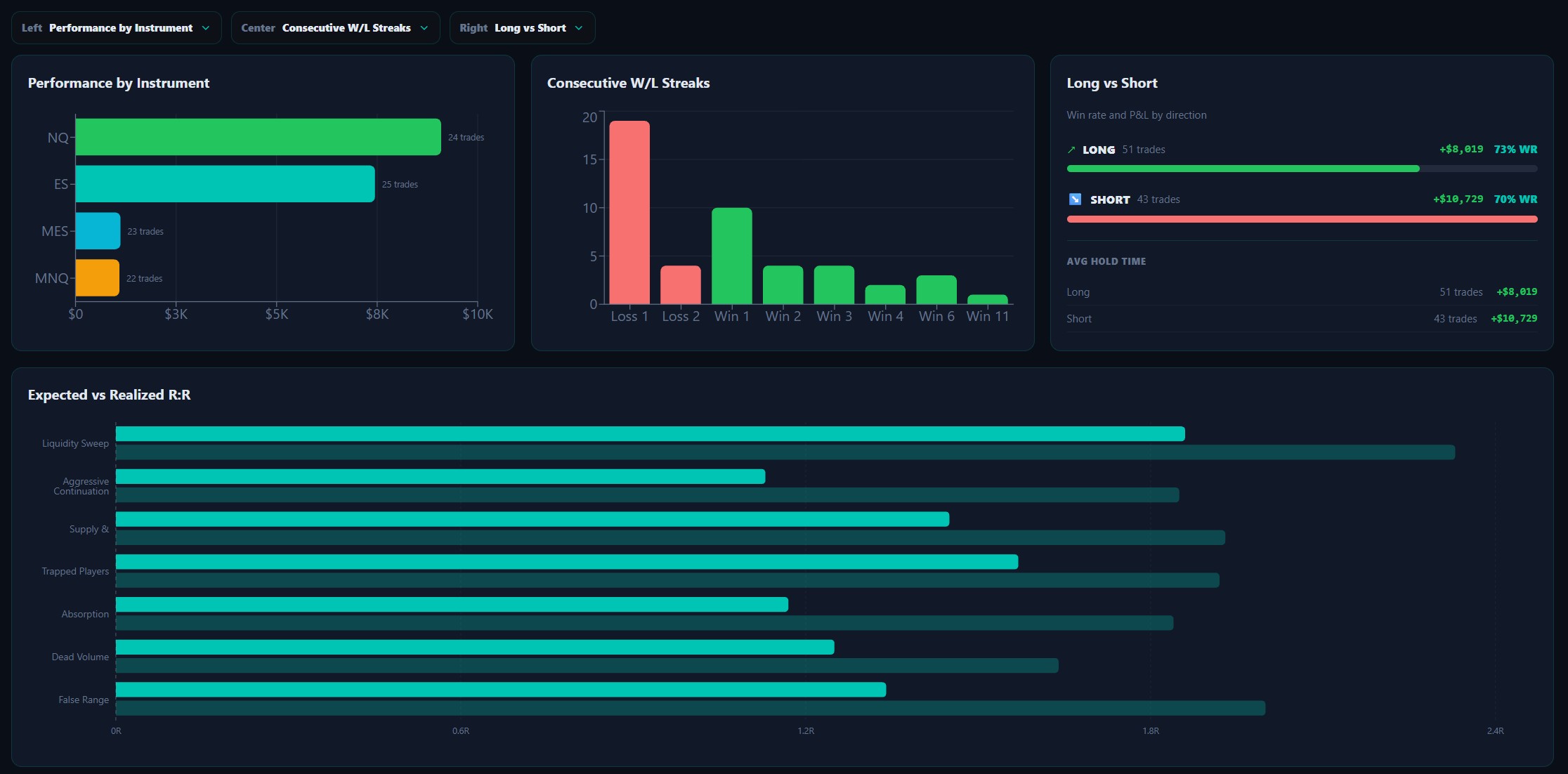Click the Liquidity Sweep realized bright bar
The height and width of the screenshot is (774, 1568).
pyautogui.click(x=651, y=434)
